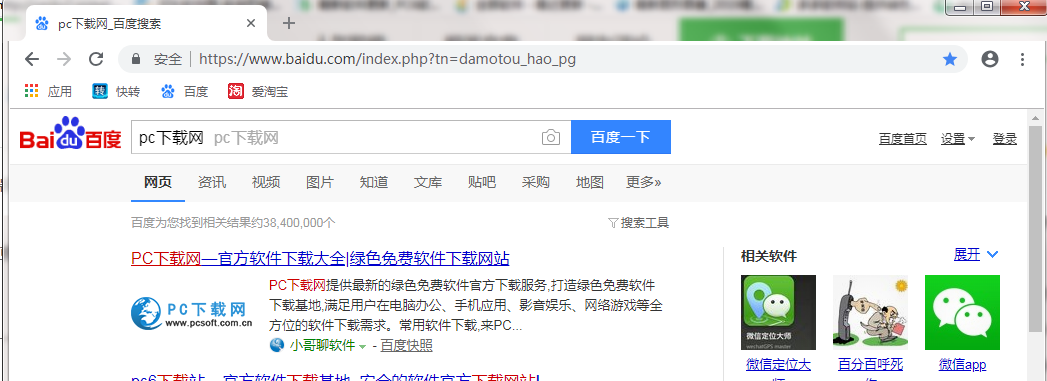Open 微信app text link
1047x381 pixels.
(962, 364)
